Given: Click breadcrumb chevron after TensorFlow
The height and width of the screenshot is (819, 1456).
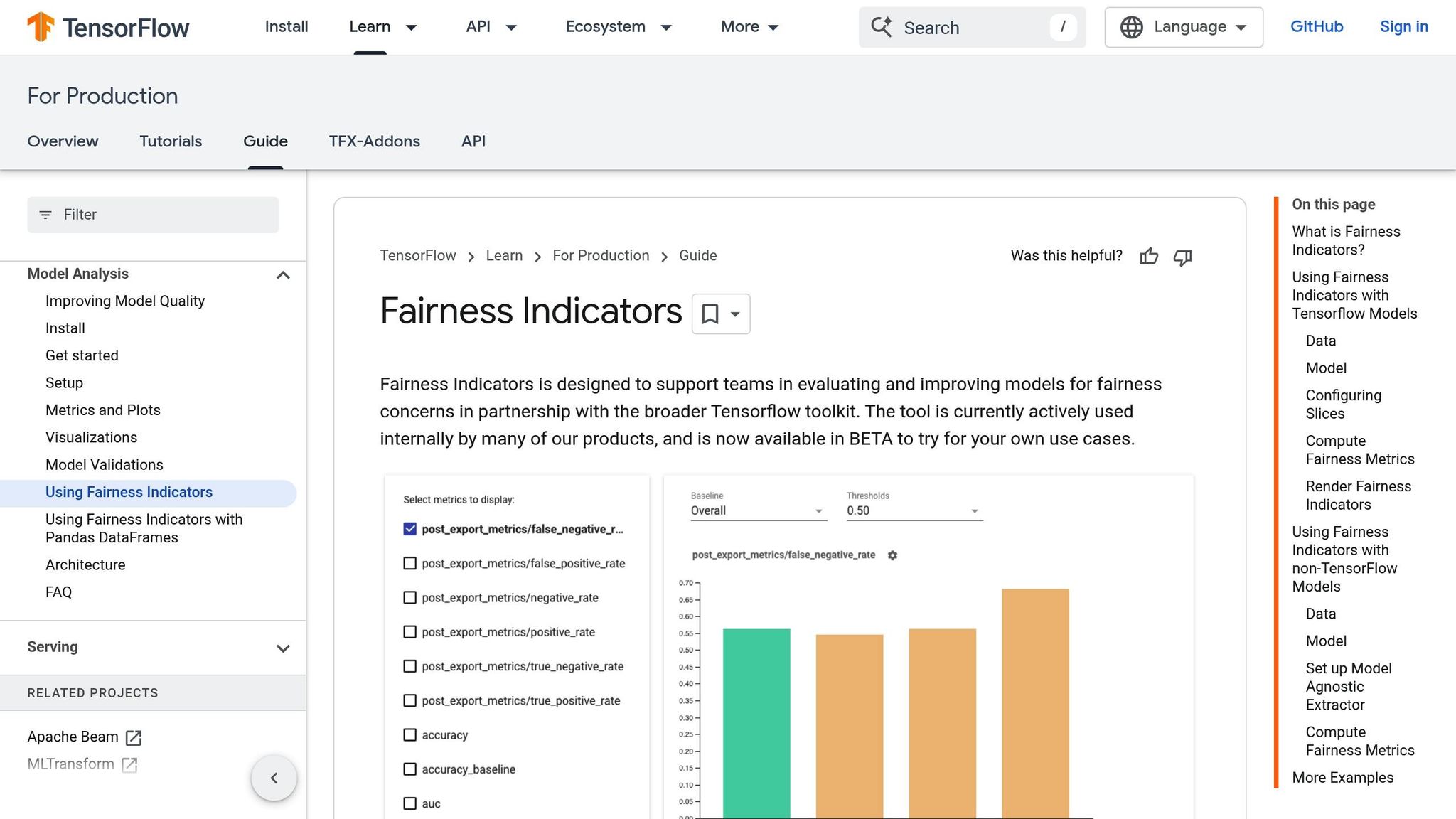Looking at the screenshot, I should pyautogui.click(x=471, y=257).
